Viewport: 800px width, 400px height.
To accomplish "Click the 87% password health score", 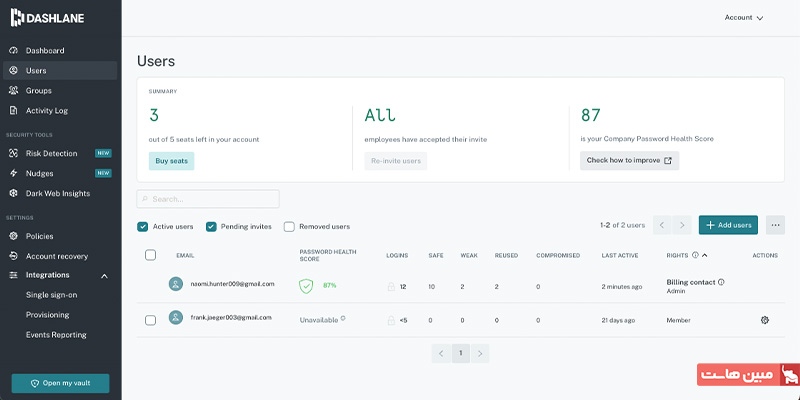I will click(x=330, y=286).
